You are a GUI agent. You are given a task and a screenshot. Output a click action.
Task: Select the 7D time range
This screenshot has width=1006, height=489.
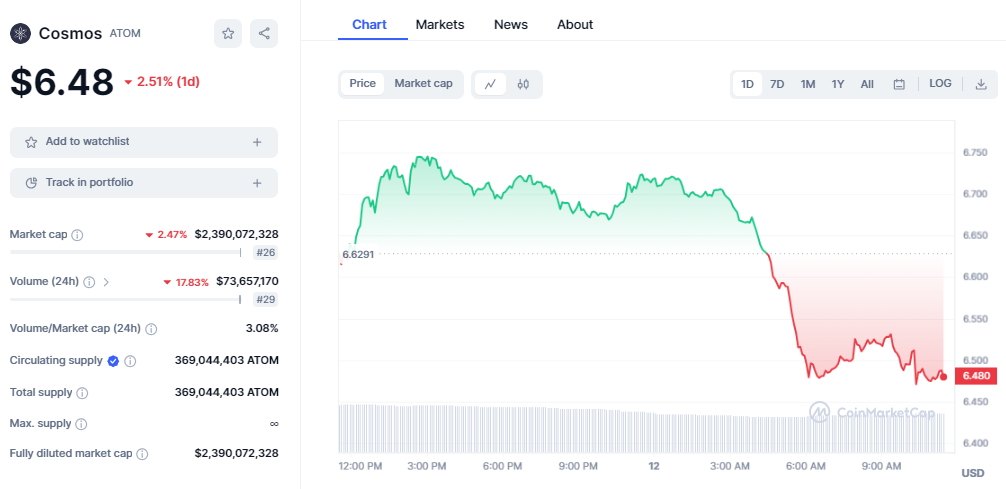[777, 84]
